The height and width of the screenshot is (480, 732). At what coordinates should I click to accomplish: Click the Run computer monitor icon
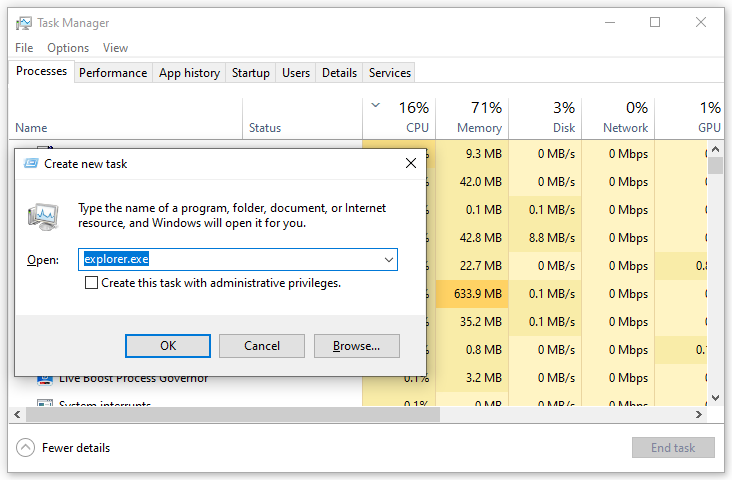point(43,217)
